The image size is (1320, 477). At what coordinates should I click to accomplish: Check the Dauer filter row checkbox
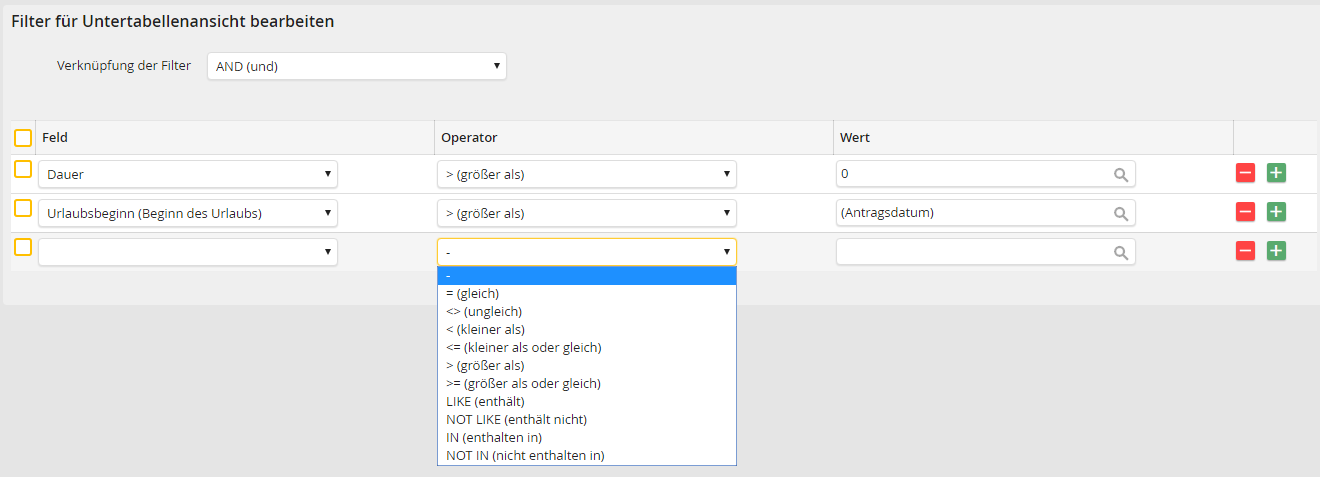22,170
